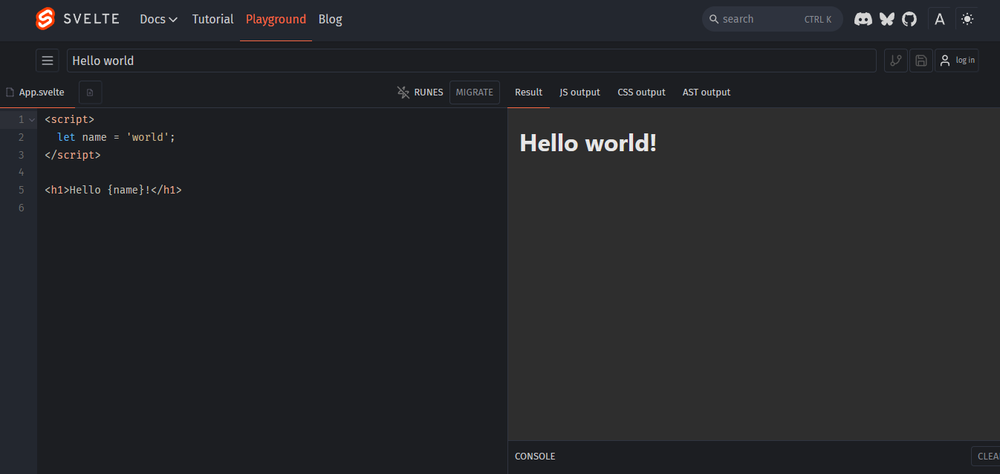Click the user icon beside log in
Screen dimensions: 1000x474
click(945, 61)
